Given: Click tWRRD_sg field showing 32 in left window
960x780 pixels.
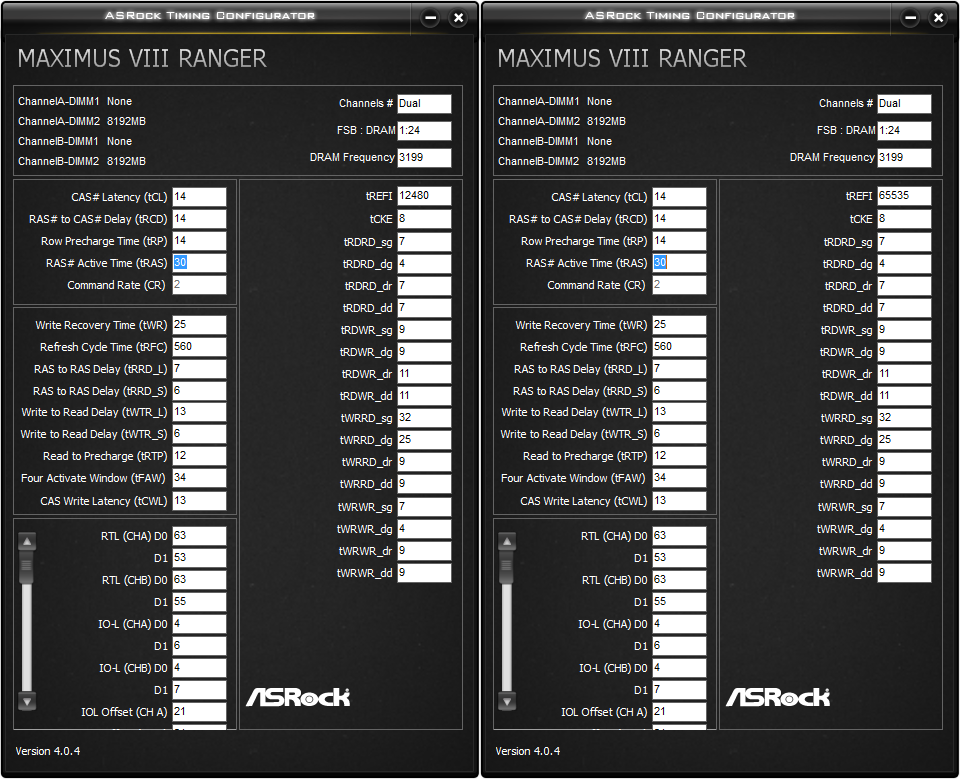Looking at the screenshot, I should [x=424, y=418].
